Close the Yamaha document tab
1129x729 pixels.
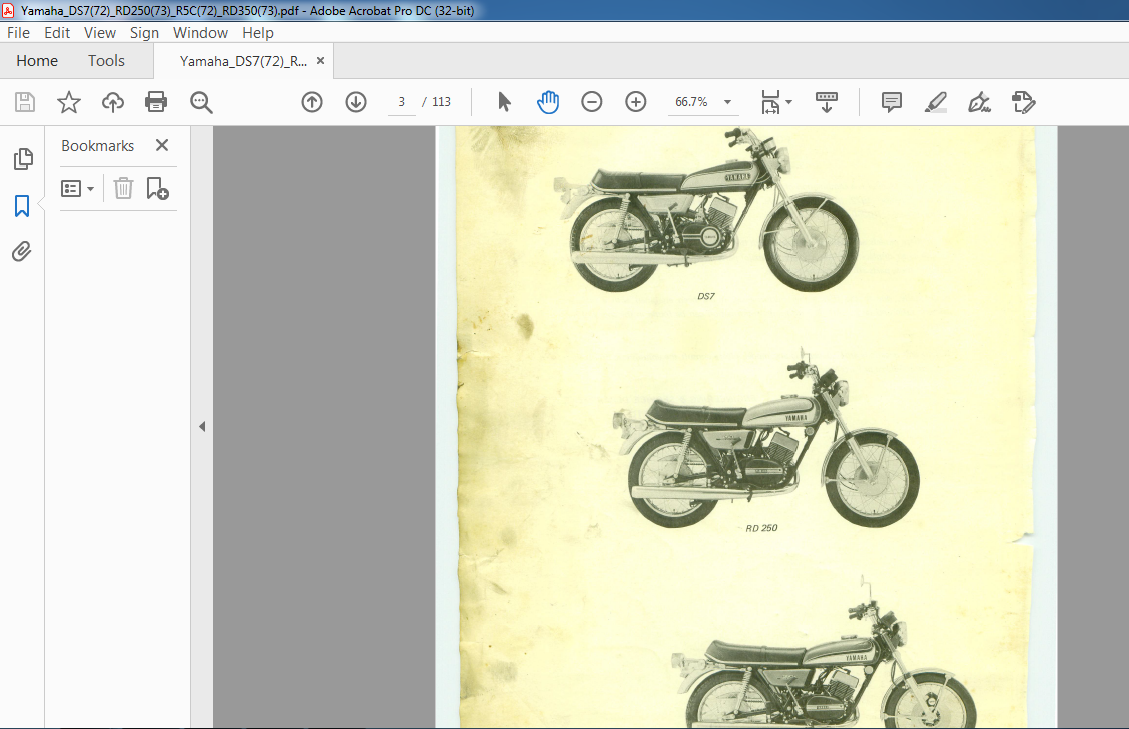[320, 61]
